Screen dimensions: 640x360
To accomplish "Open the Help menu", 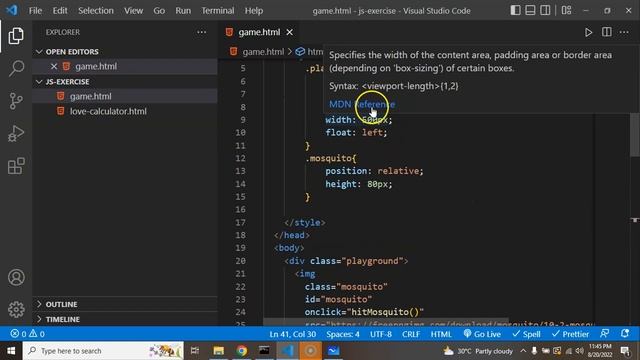I will (254, 11).
